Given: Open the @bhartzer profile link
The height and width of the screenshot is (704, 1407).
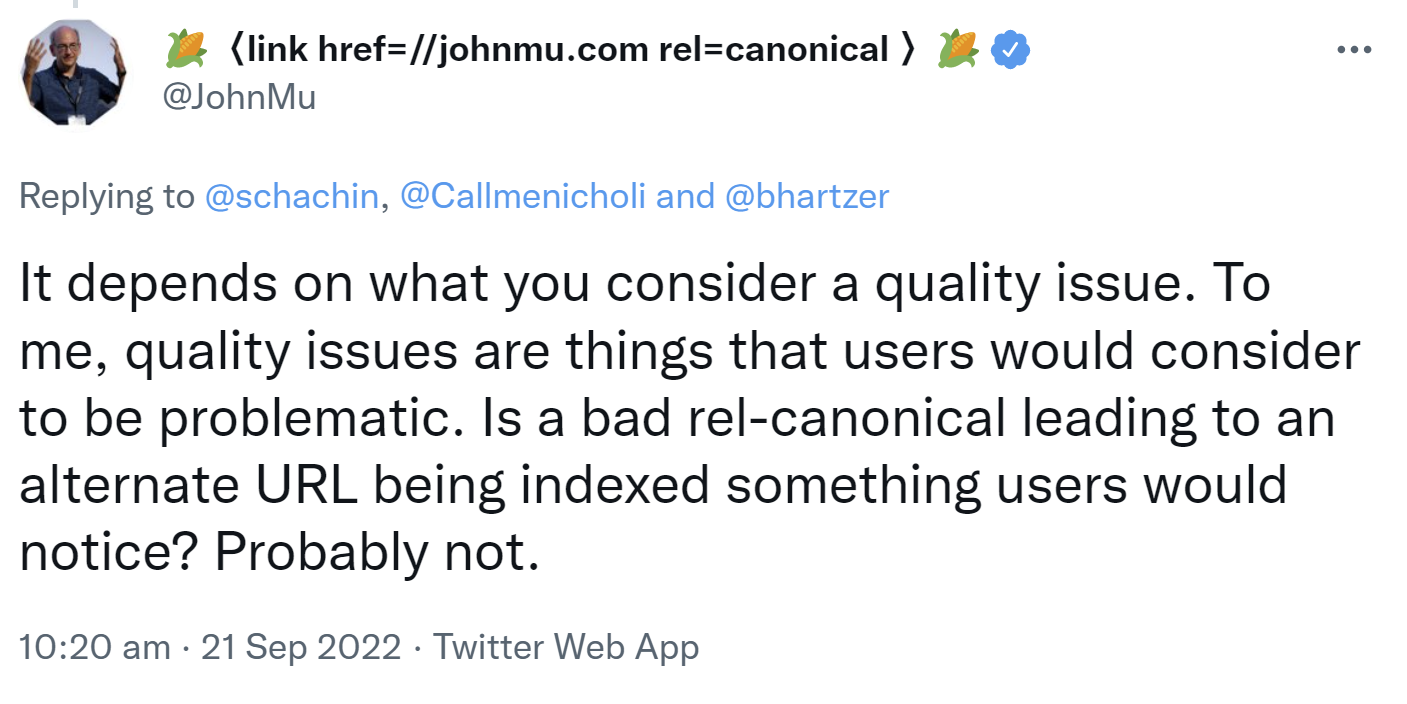Looking at the screenshot, I should 806,196.
